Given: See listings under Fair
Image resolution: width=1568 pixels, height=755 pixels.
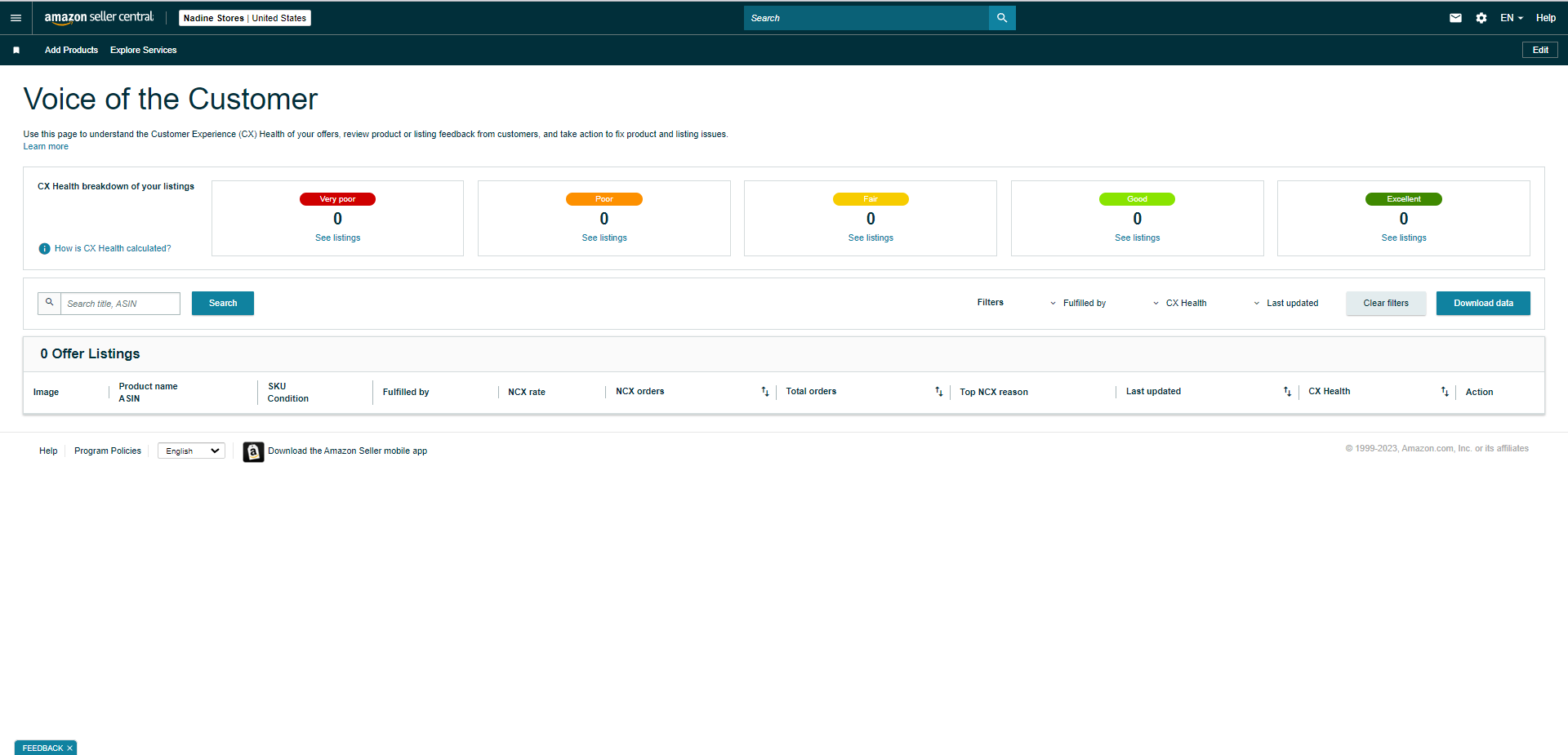Looking at the screenshot, I should 871,238.
